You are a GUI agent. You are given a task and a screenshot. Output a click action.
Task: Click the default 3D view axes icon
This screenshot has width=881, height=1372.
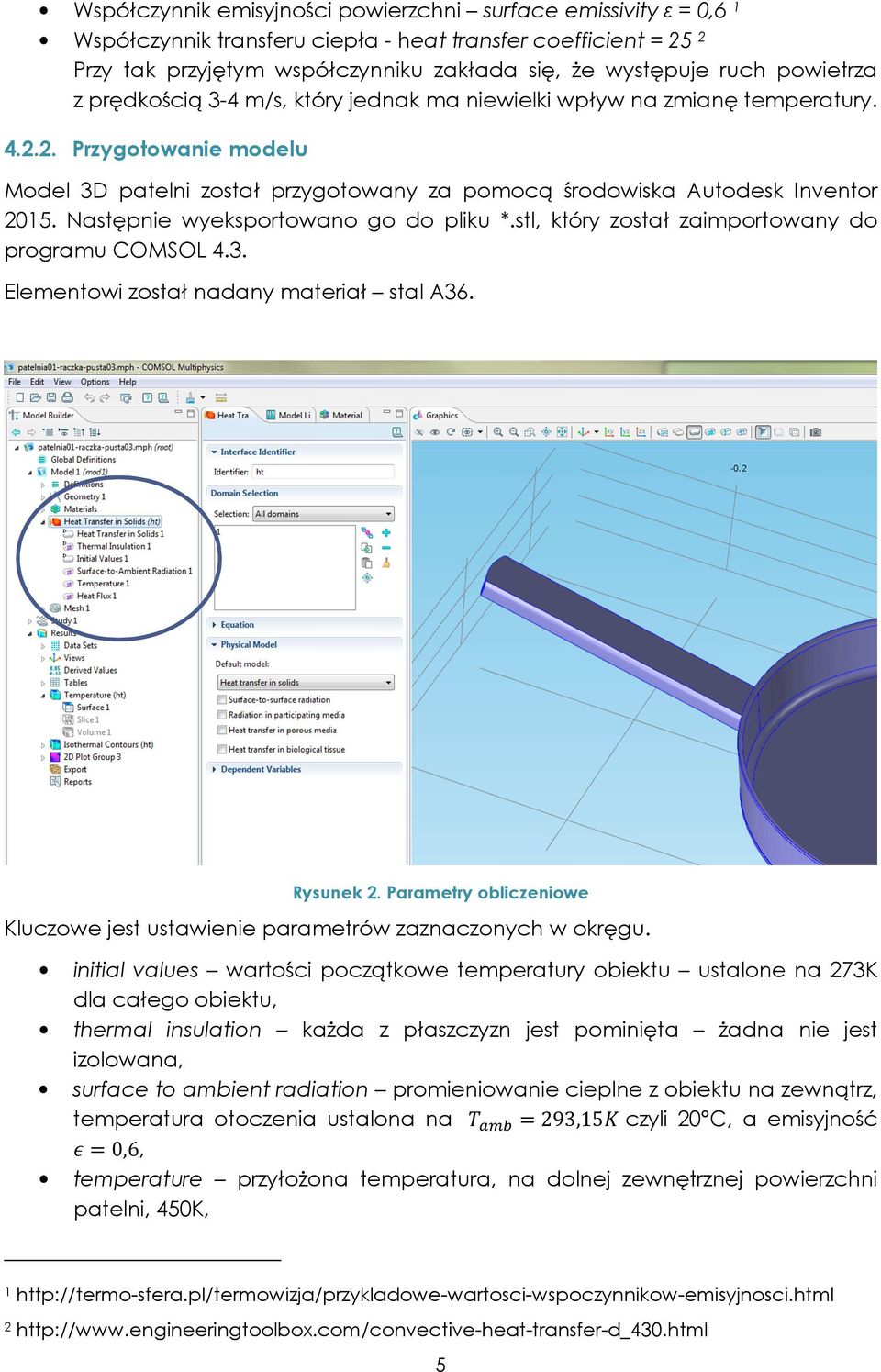point(584,431)
